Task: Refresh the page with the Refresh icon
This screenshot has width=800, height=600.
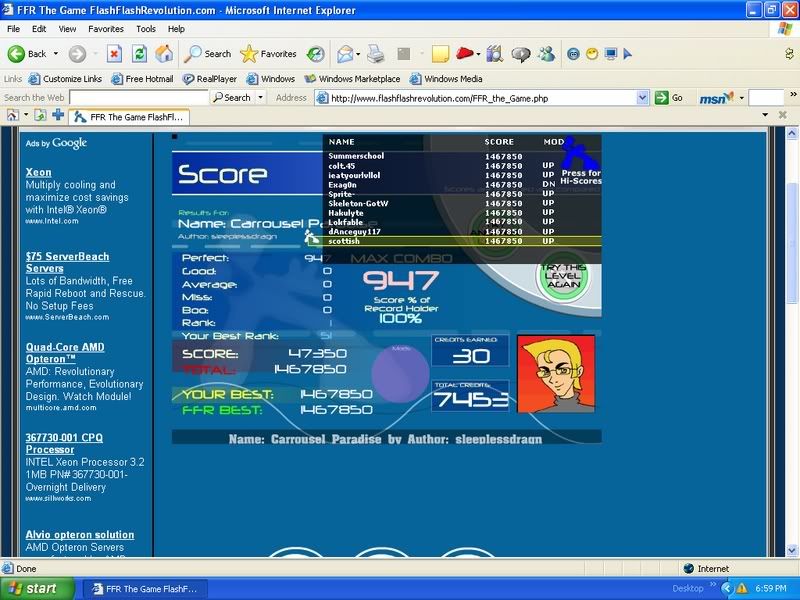Action: [140, 54]
